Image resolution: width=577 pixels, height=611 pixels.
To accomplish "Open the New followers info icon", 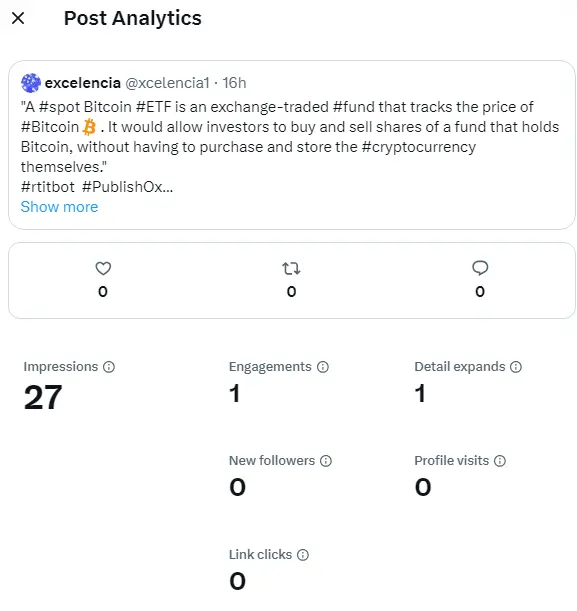I will pos(326,461).
